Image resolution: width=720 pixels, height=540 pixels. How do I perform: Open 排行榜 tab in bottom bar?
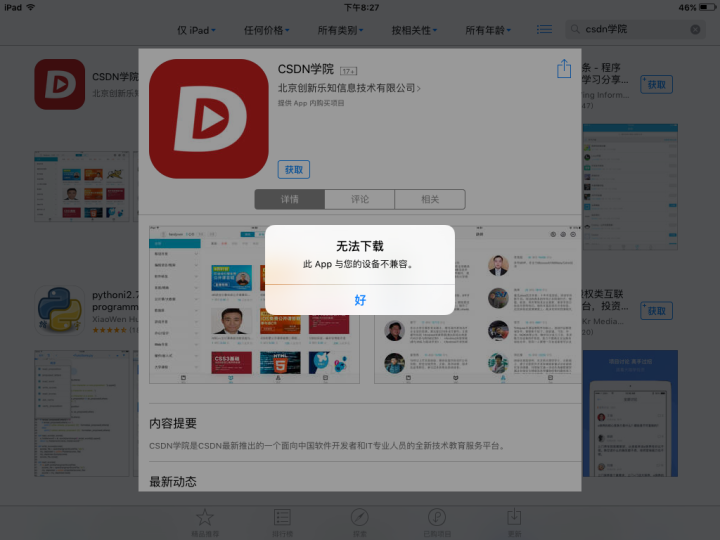(282, 523)
